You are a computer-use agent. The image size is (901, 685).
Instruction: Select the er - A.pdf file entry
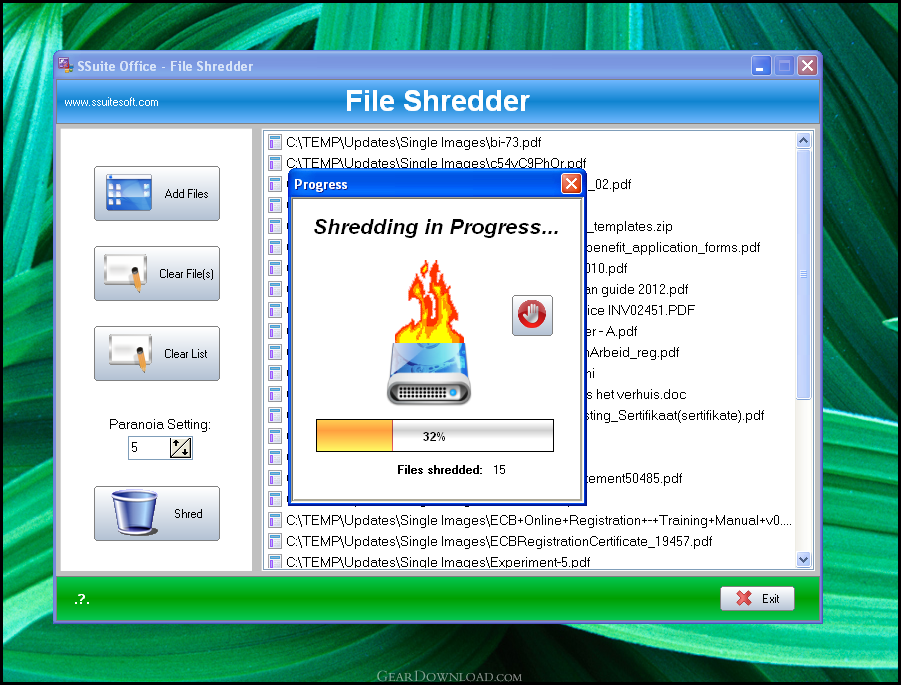(x=612, y=332)
